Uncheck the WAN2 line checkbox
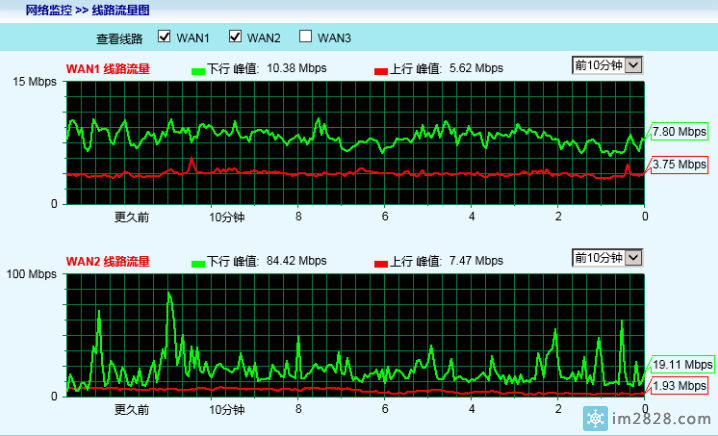This screenshot has height=436, width=718. tap(236, 38)
